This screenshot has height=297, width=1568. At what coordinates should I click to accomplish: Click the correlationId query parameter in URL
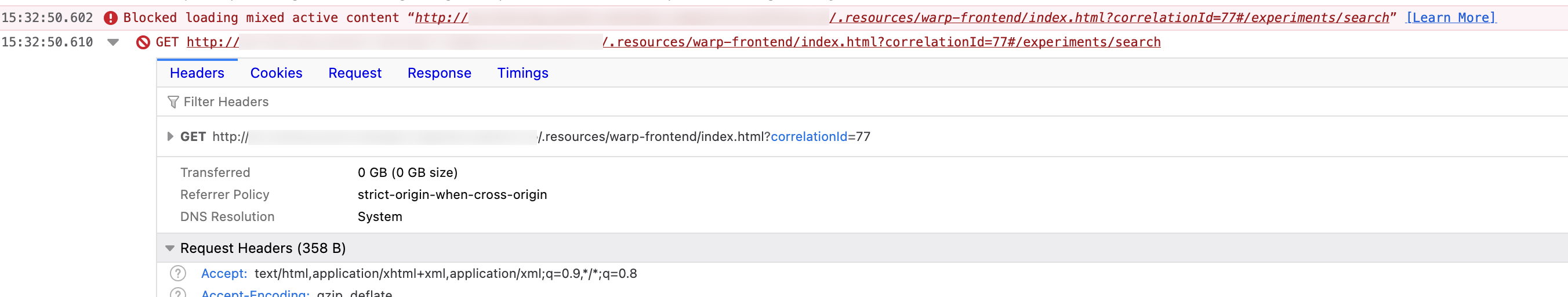(x=808, y=136)
